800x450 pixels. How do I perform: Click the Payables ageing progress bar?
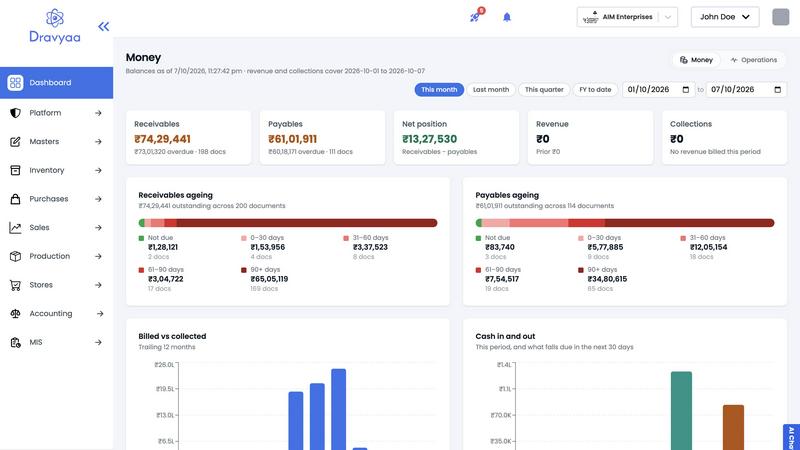point(625,223)
